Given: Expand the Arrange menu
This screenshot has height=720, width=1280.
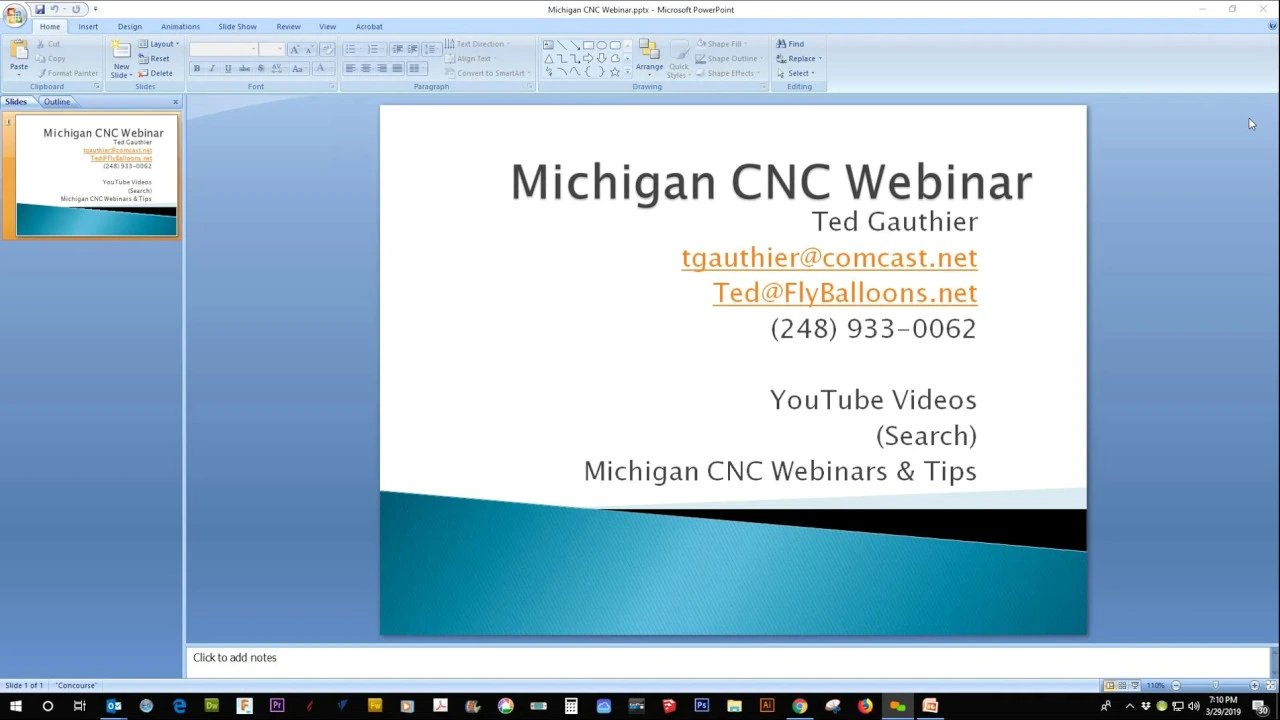Looking at the screenshot, I should click(x=649, y=60).
